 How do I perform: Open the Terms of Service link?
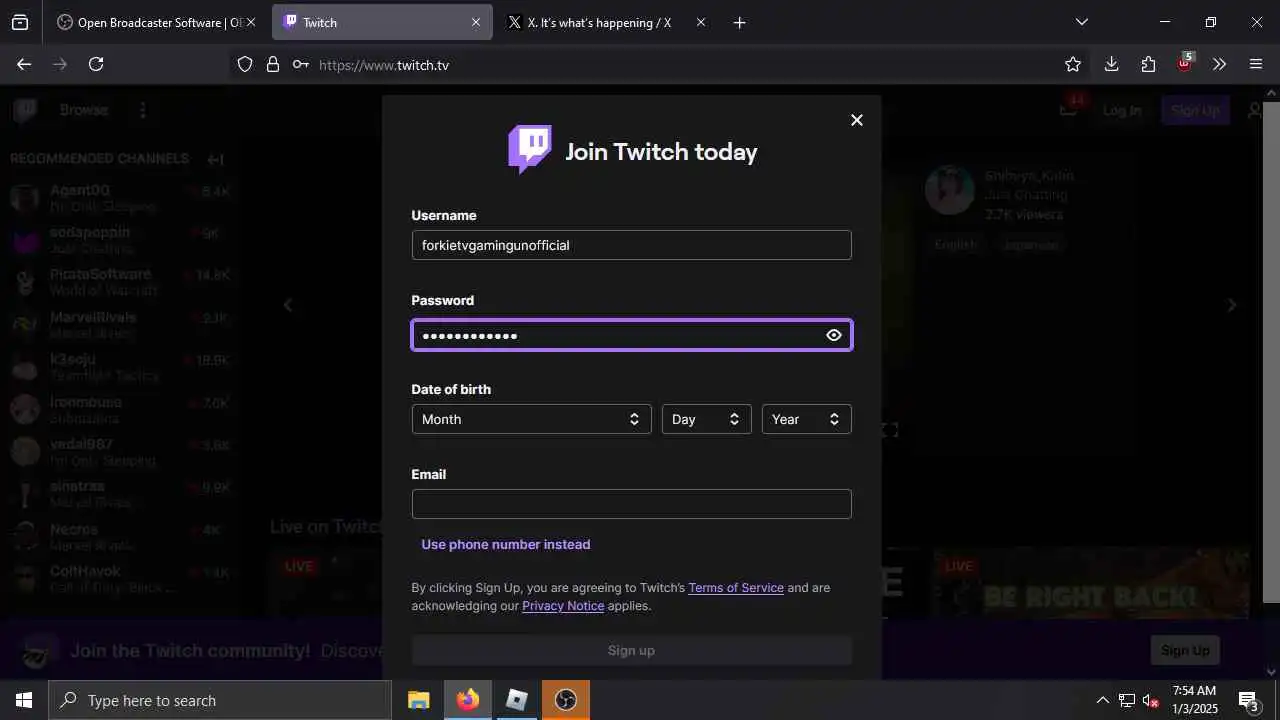point(736,588)
